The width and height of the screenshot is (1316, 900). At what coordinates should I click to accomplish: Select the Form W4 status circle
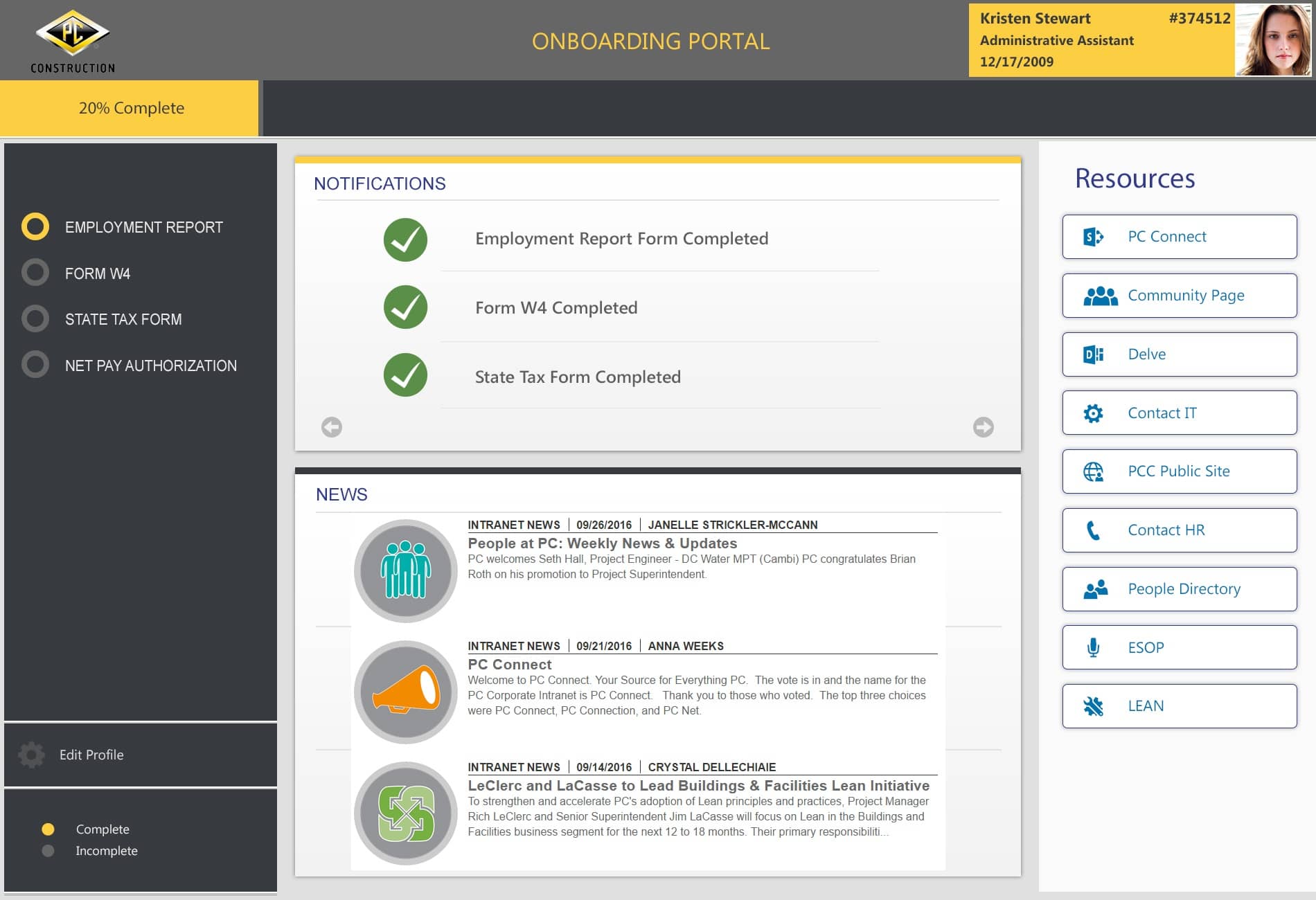35,273
